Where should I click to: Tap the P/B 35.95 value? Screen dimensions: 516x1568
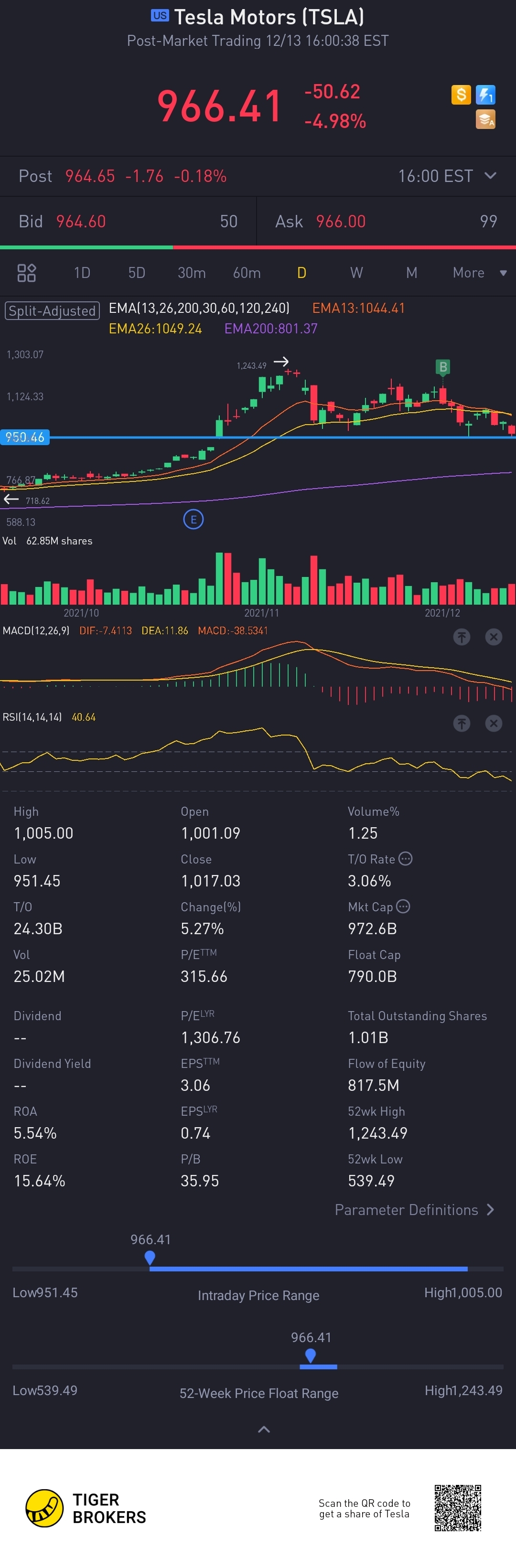click(x=200, y=1181)
